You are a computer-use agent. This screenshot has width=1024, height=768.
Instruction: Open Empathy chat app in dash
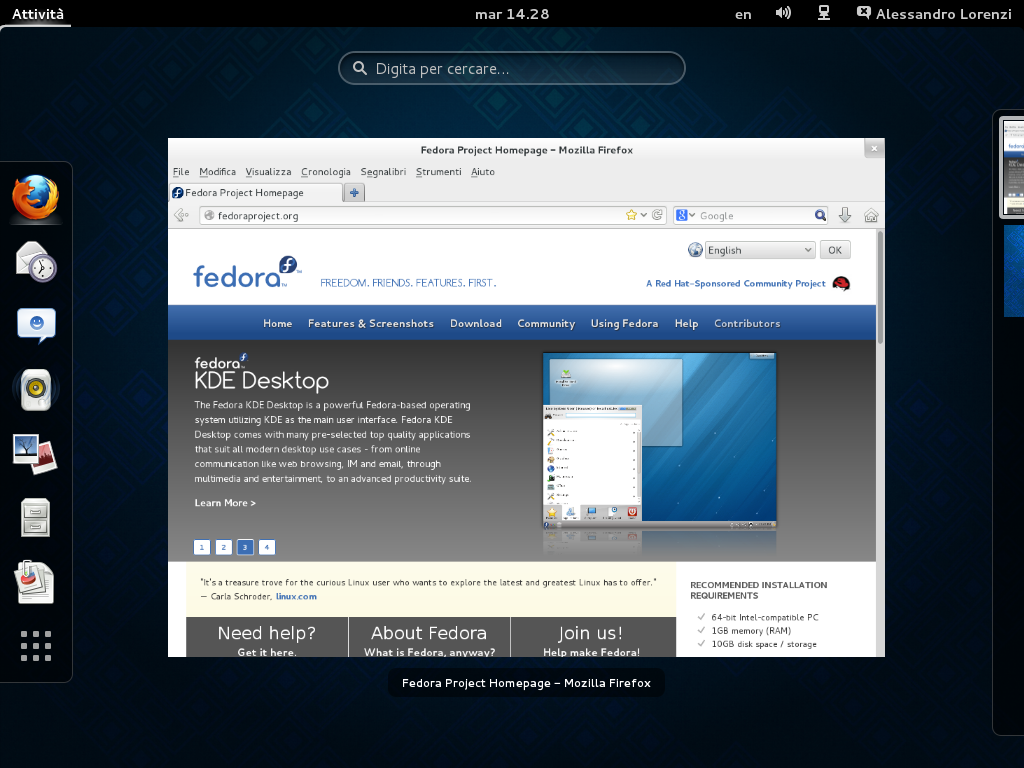click(35, 325)
